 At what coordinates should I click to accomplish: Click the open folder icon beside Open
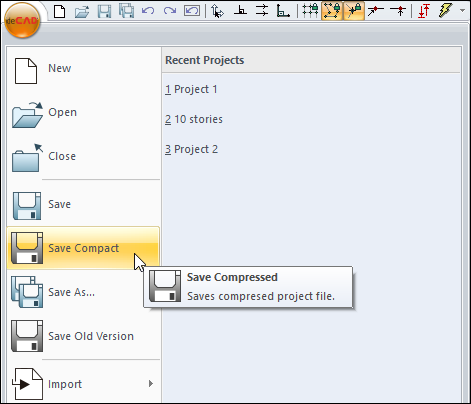tap(27, 115)
